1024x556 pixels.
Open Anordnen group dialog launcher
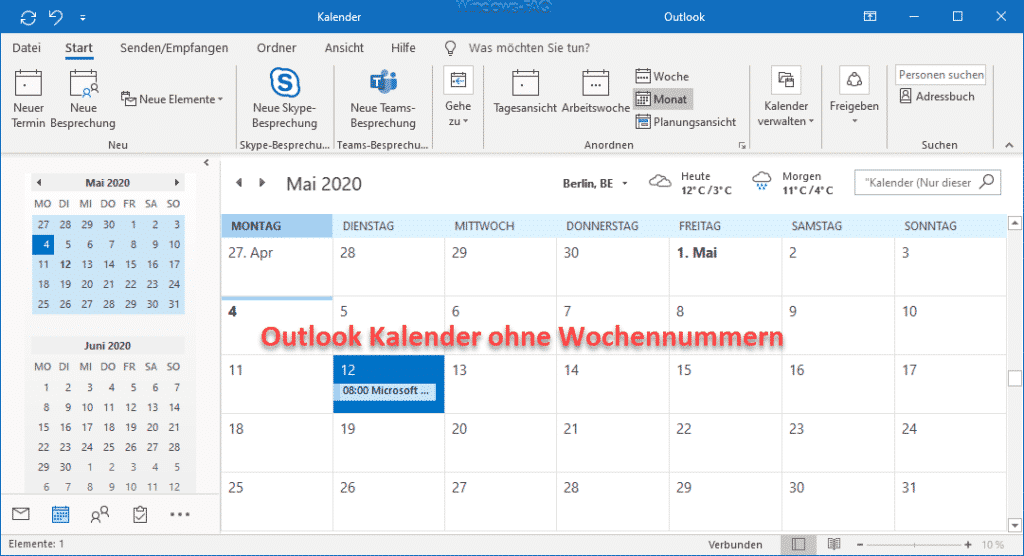tap(743, 146)
